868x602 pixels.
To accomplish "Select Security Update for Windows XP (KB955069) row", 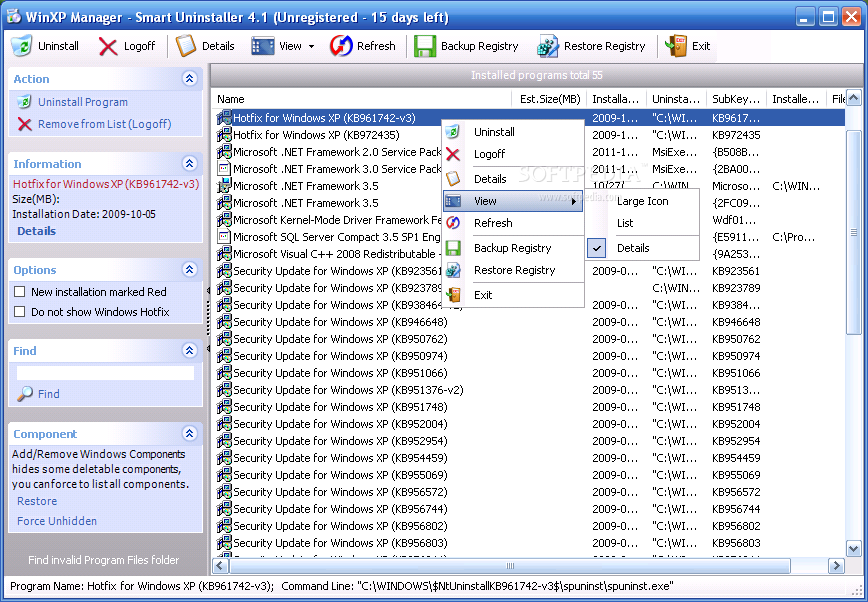I will coord(529,475).
